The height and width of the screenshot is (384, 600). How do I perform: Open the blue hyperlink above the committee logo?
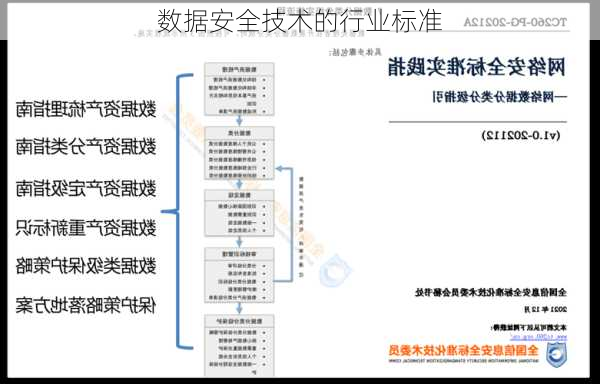538,337
